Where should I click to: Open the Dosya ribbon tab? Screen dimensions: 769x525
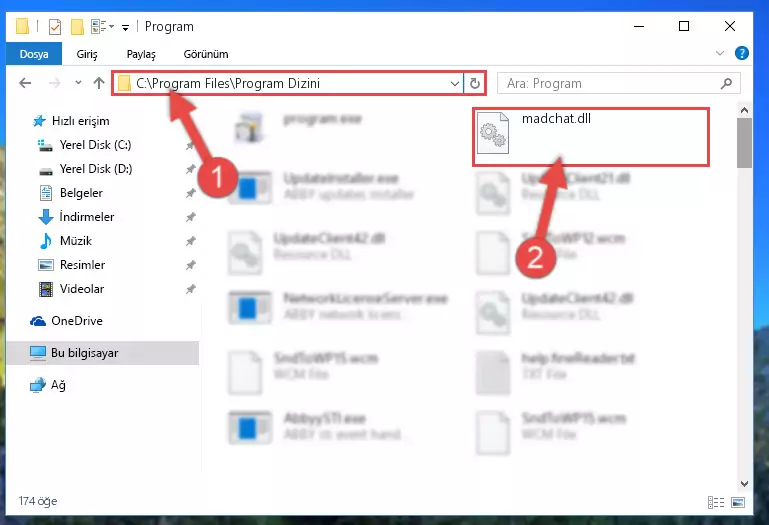pos(34,54)
